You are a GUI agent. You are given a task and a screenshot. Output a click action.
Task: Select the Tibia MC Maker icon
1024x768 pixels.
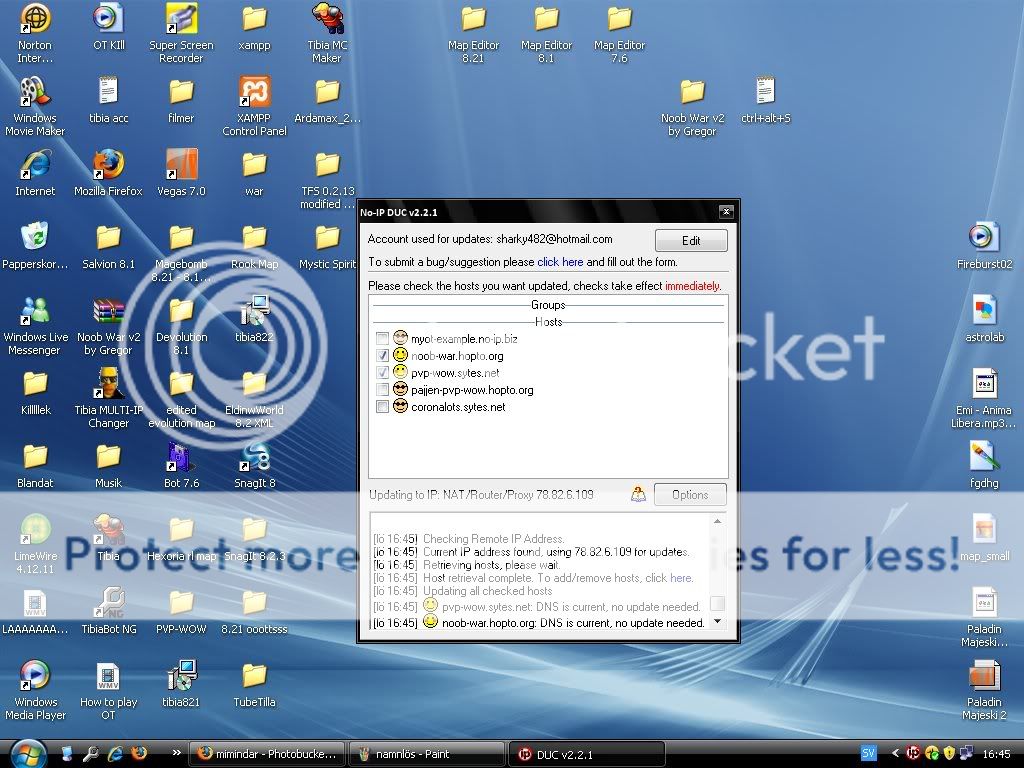327,33
